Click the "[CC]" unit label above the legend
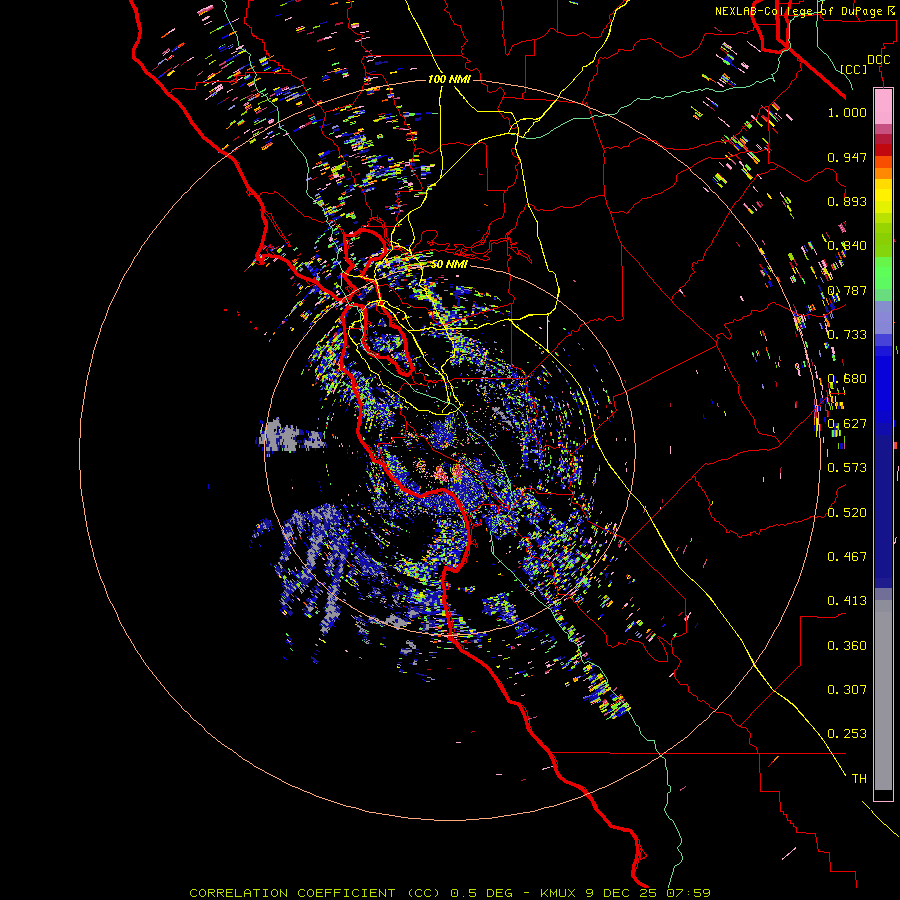 pyautogui.click(x=853, y=69)
